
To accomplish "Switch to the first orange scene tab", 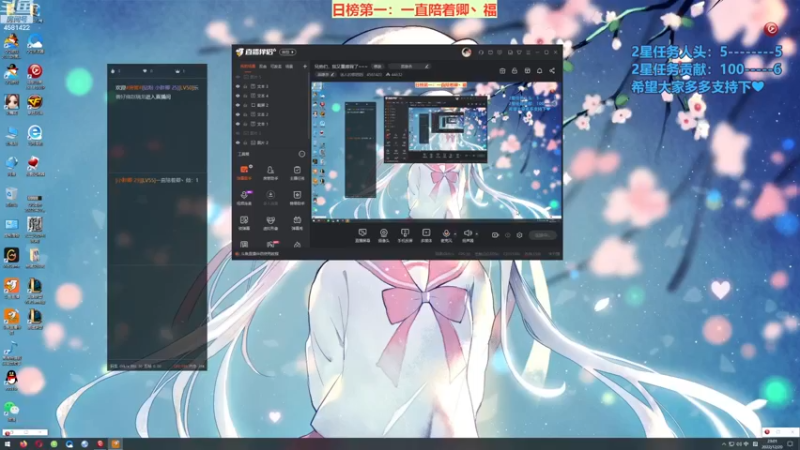I will 247,66.
